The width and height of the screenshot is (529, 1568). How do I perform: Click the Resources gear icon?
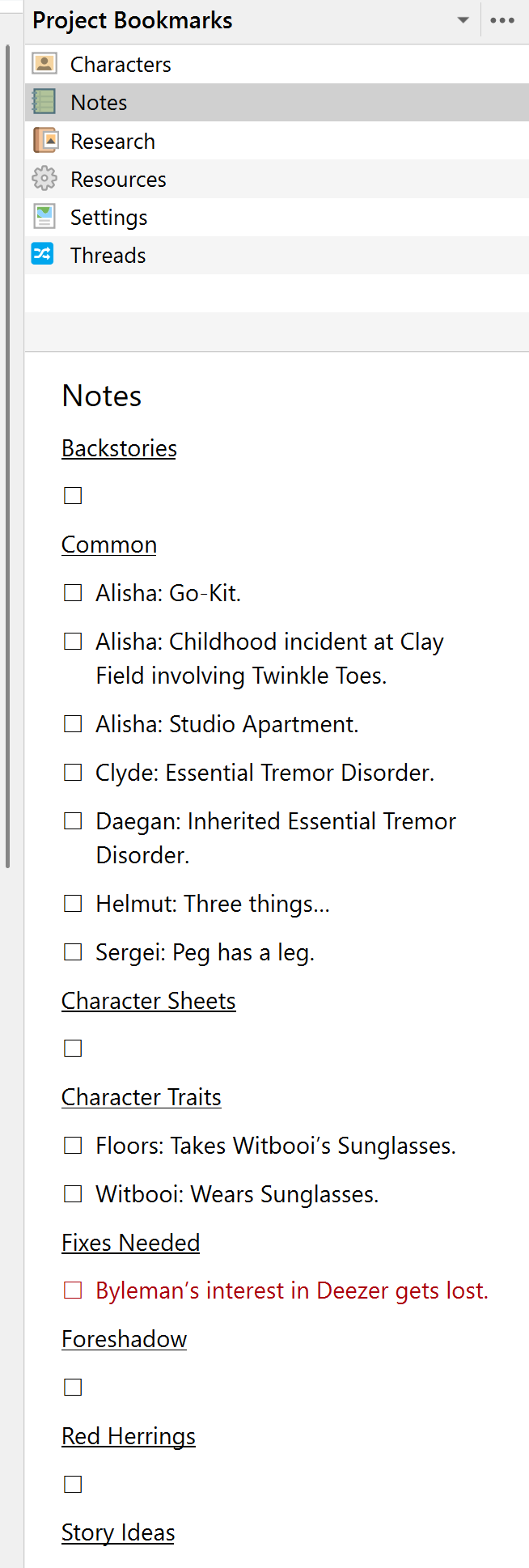[x=44, y=179]
